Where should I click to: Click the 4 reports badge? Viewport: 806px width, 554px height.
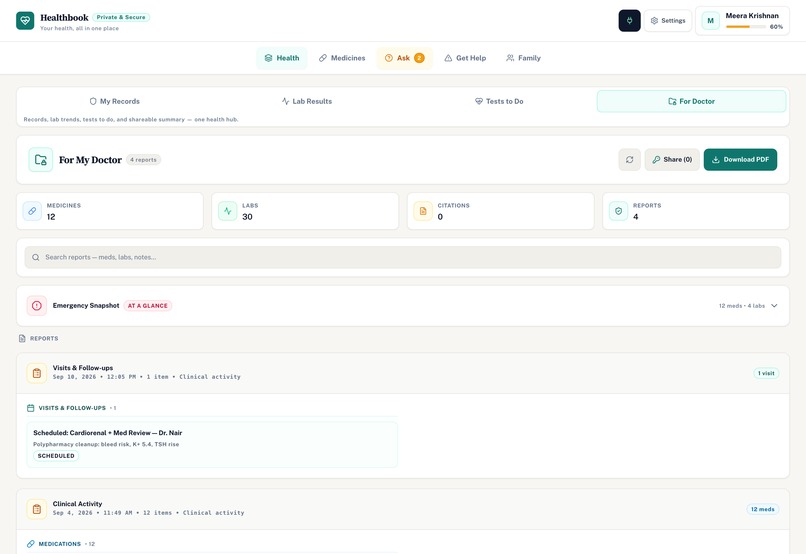click(x=143, y=160)
